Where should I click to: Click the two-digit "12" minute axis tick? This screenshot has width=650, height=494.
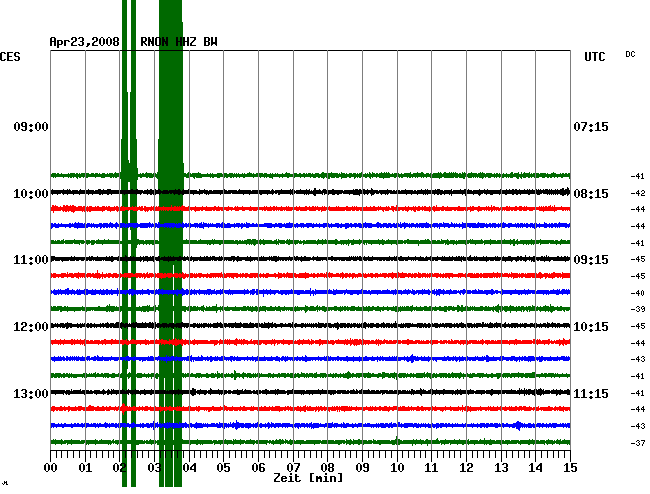466,468
